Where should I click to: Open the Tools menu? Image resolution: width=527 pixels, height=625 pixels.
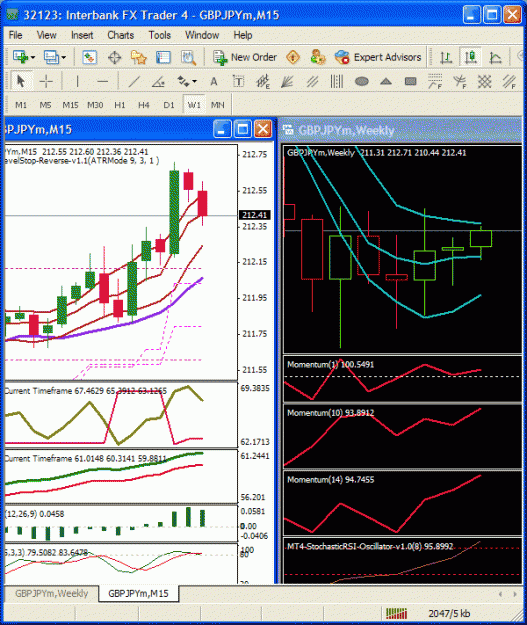point(160,35)
